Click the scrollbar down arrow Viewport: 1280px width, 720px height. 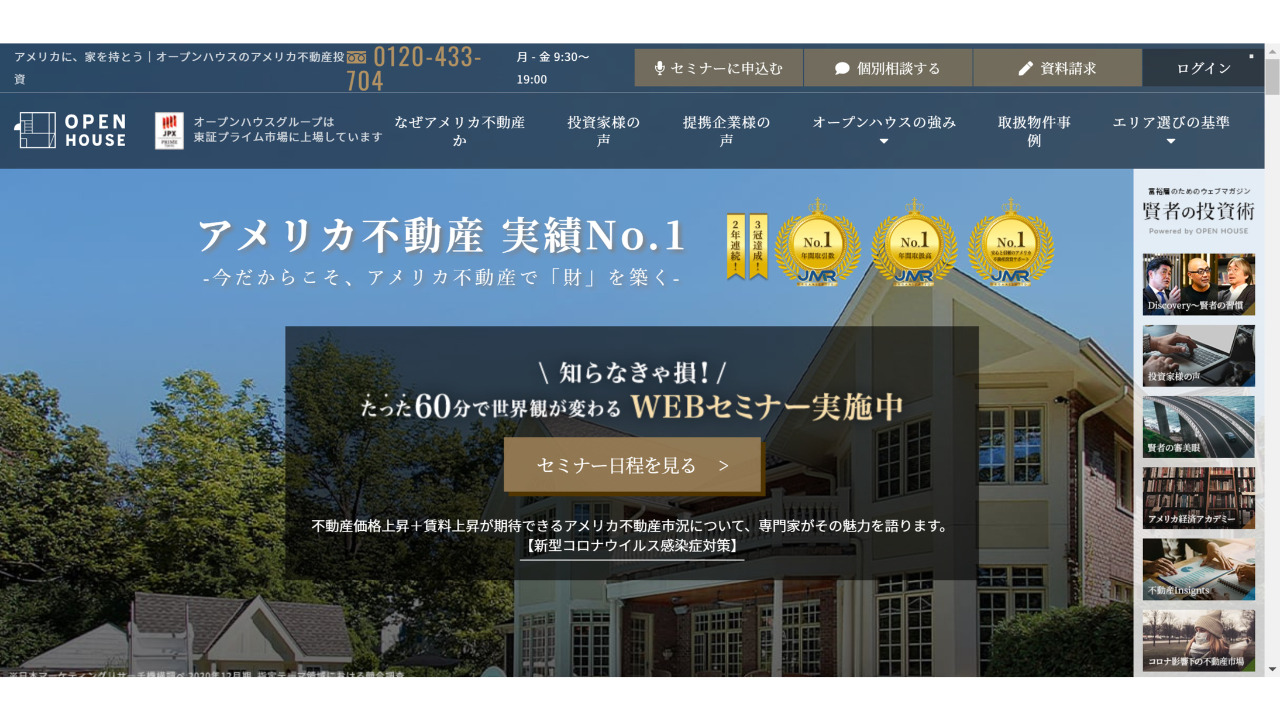1272,669
